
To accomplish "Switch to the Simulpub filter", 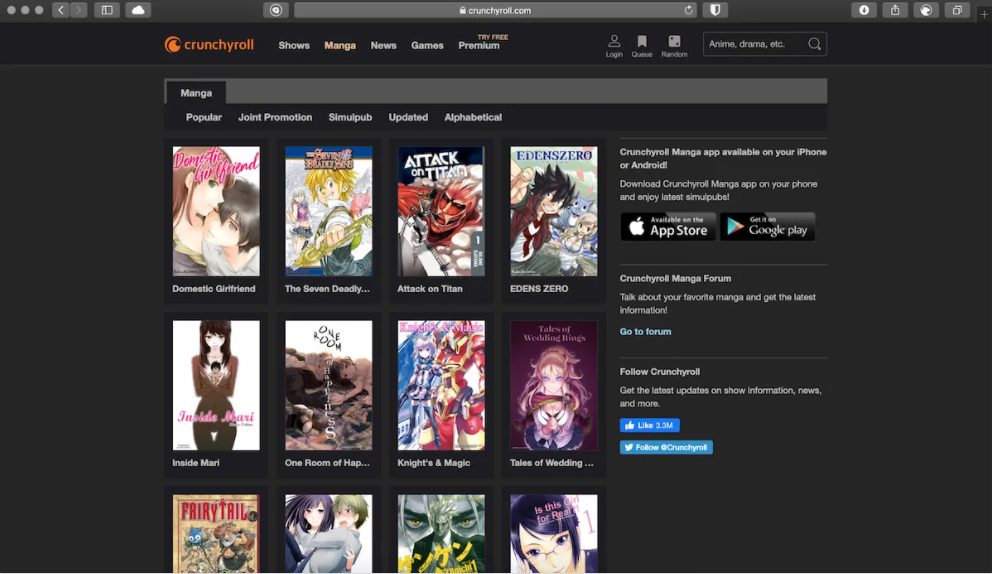I will 350,117.
